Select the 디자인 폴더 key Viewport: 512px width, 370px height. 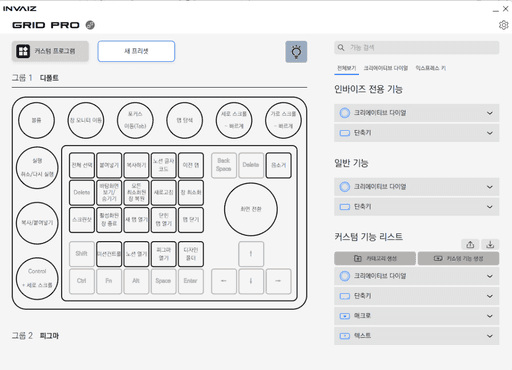click(191, 254)
